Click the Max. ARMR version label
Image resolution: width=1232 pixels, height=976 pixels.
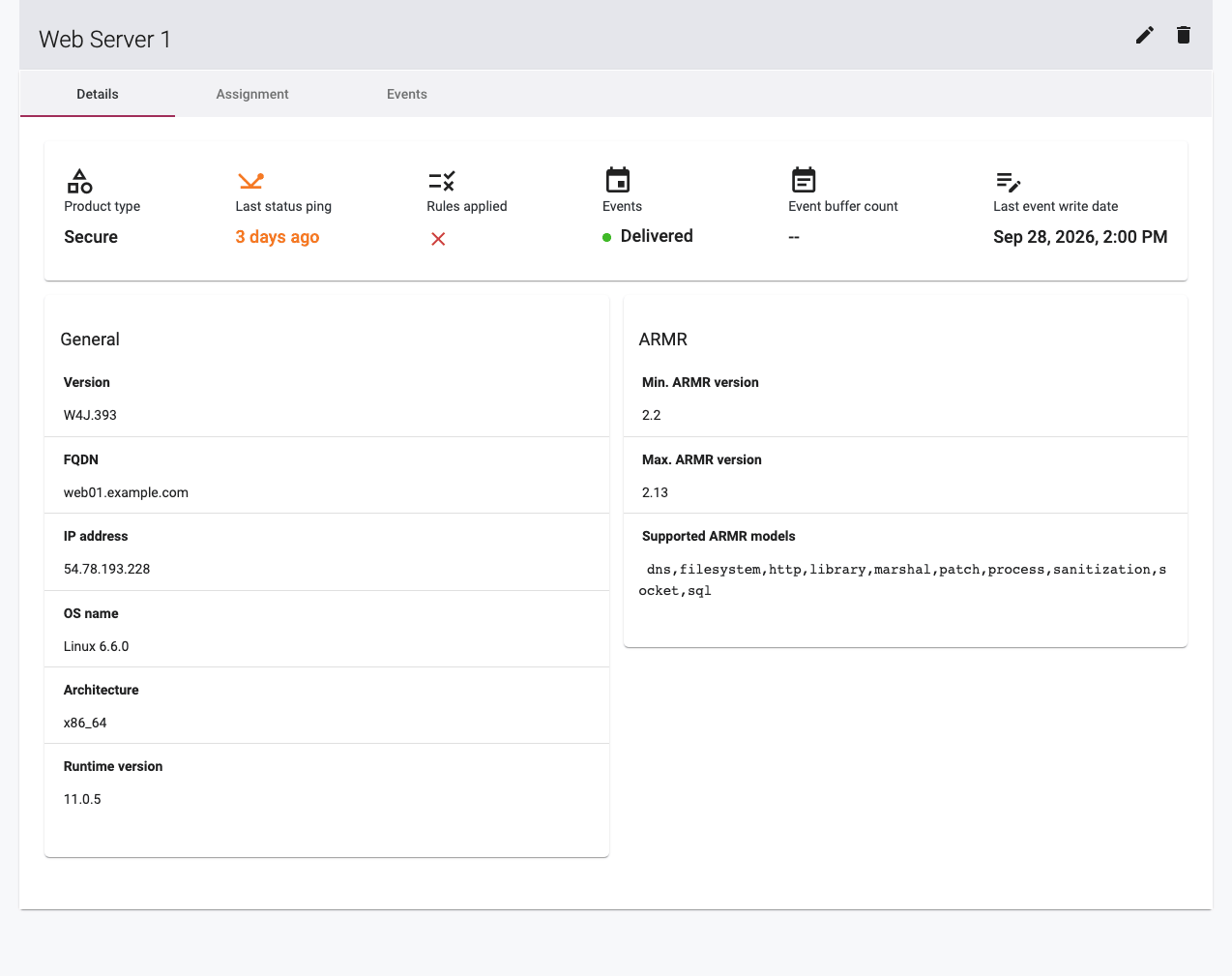(x=702, y=459)
